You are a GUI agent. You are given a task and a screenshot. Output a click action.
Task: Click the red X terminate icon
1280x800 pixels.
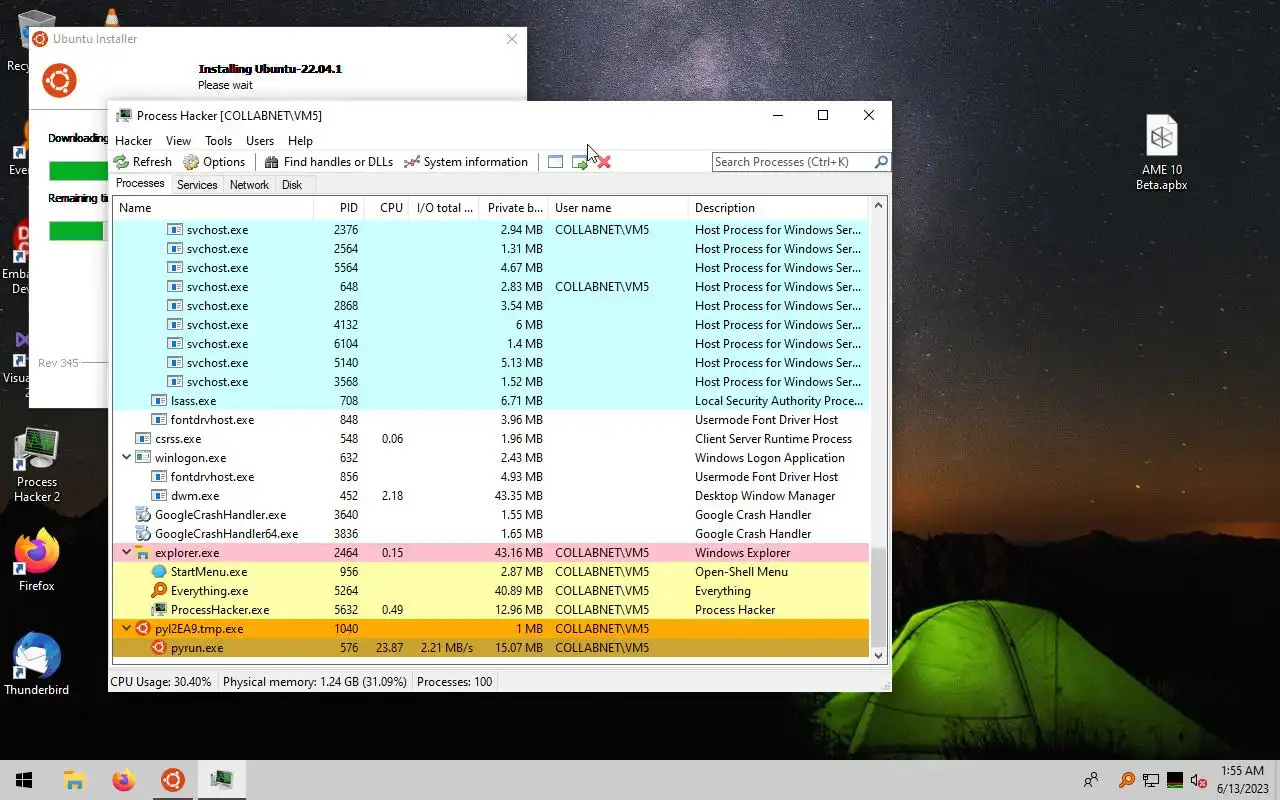coord(603,162)
